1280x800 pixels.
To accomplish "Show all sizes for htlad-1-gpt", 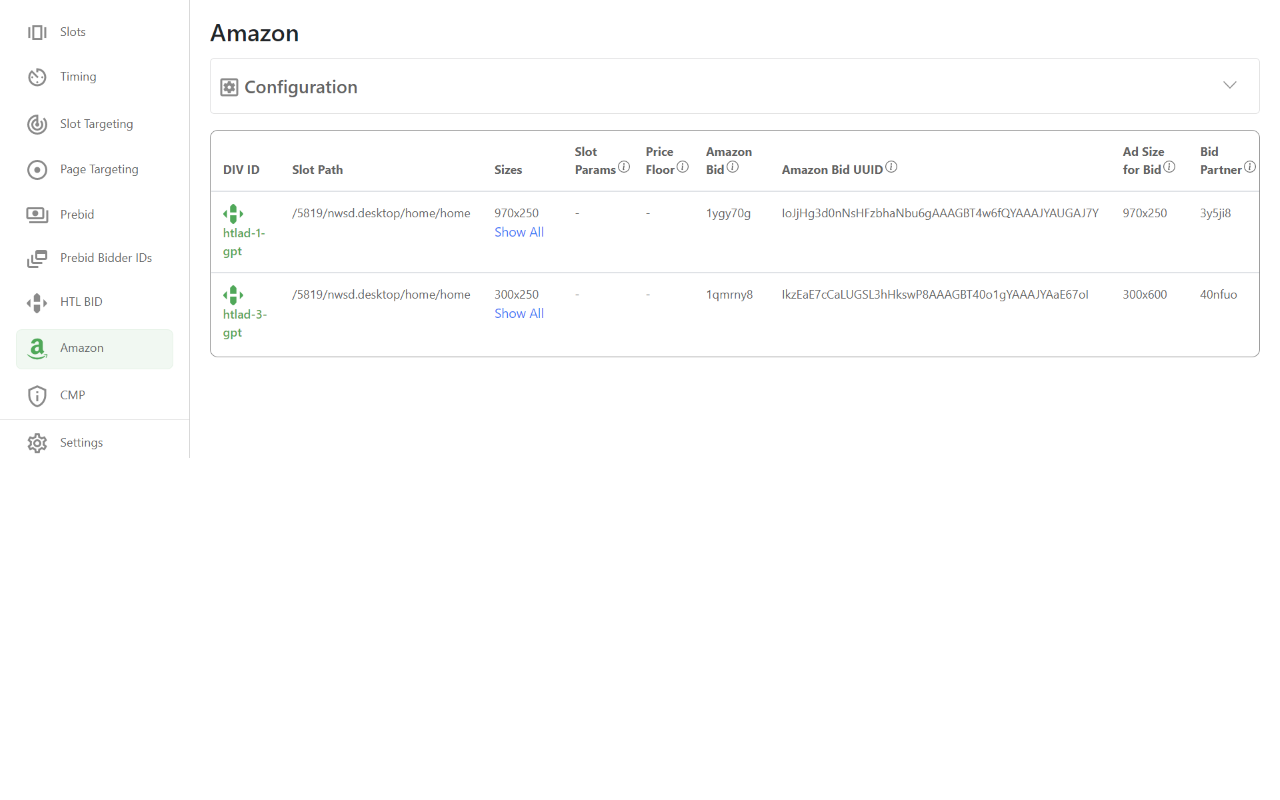I will click(x=519, y=232).
